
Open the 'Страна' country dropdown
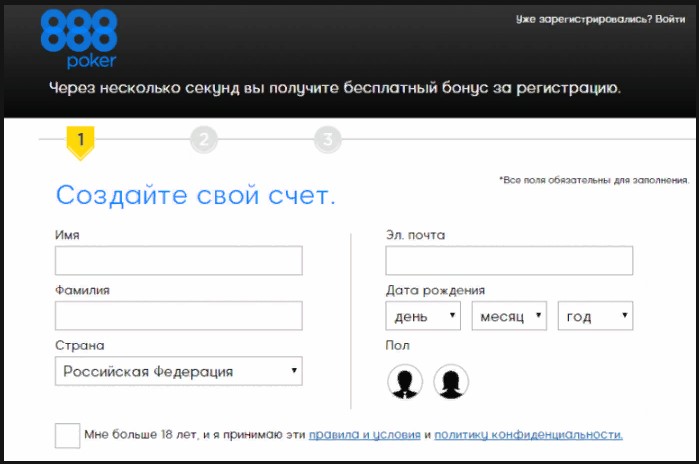179,372
